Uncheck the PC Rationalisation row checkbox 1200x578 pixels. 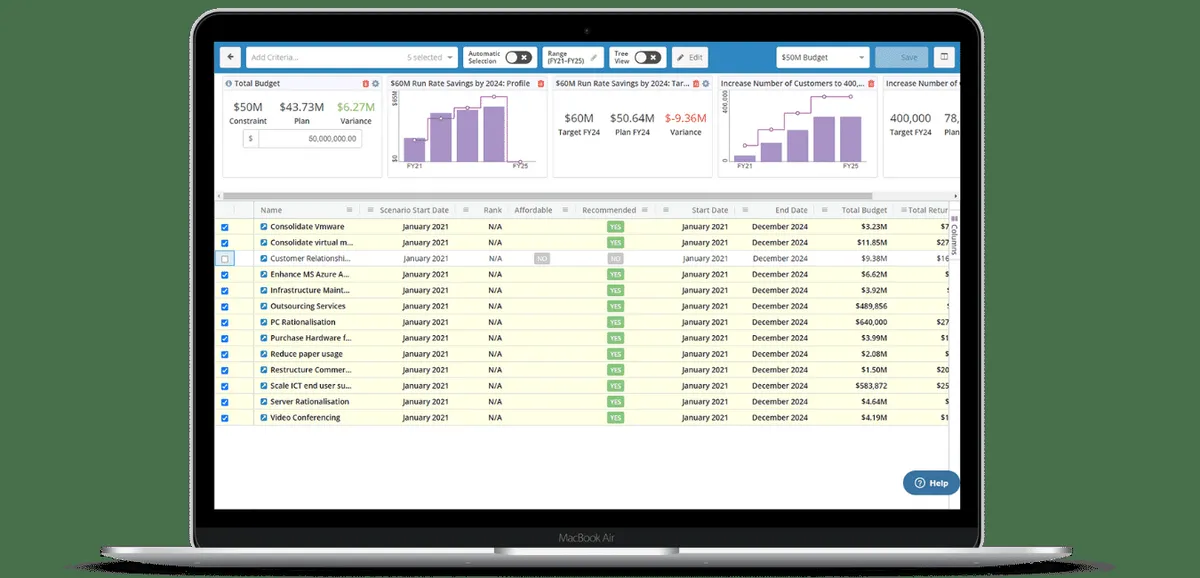point(224,322)
